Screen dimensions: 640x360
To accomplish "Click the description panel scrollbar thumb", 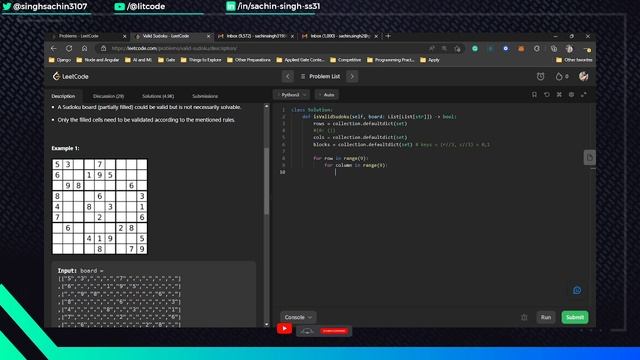I will click(267, 181).
